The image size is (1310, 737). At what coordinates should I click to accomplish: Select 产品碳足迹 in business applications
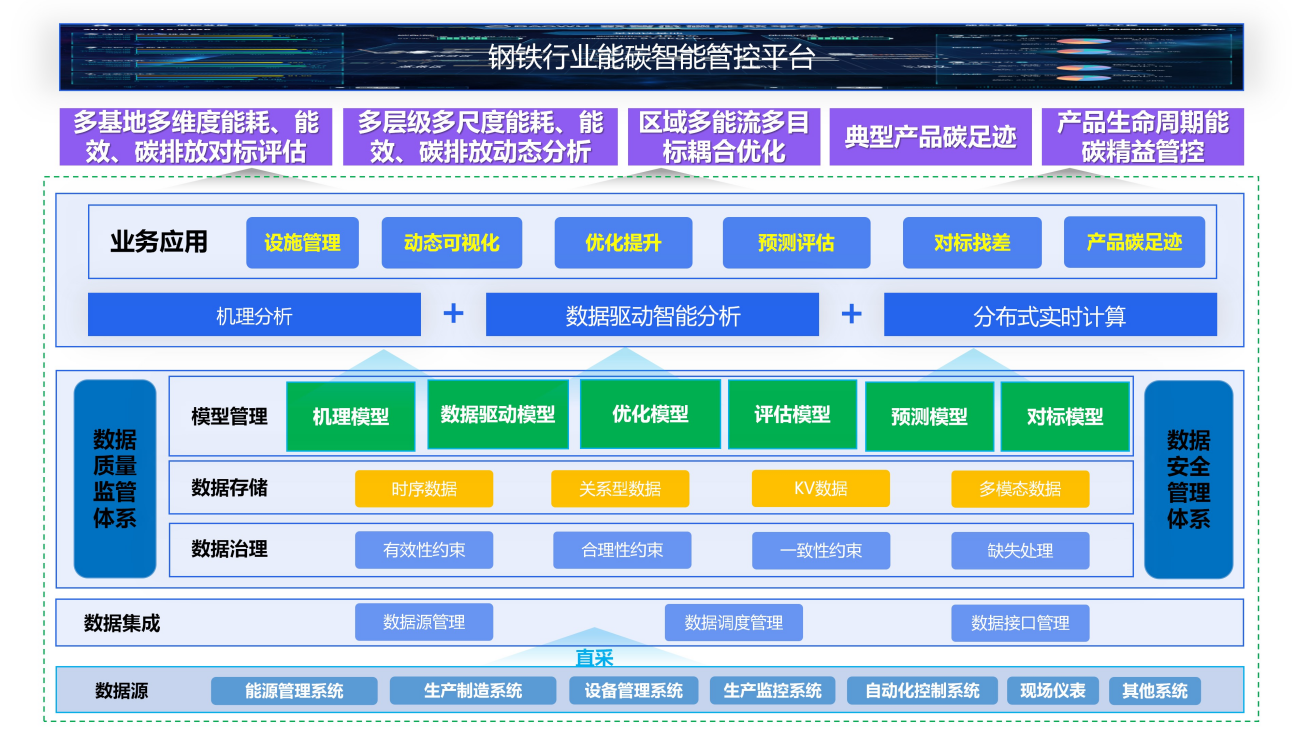[1134, 243]
